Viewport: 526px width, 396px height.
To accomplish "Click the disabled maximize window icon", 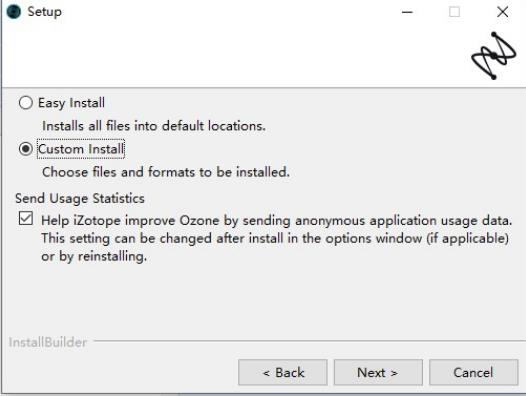I will pos(455,12).
